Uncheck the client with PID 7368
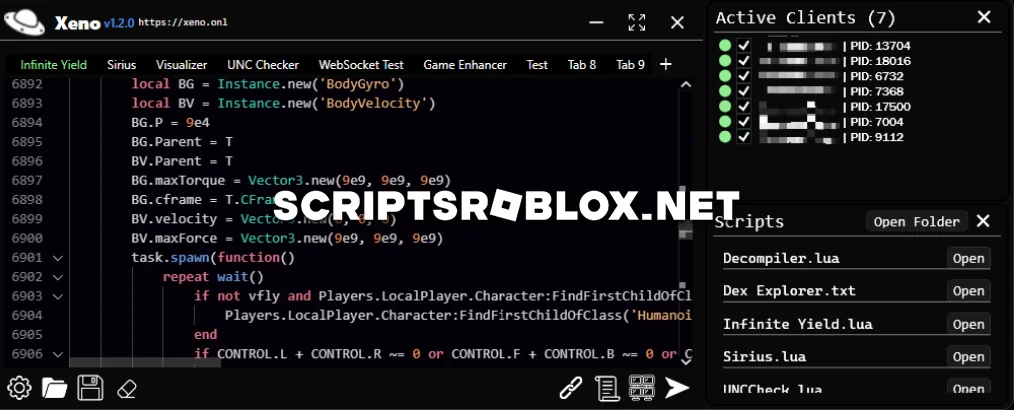This screenshot has width=1014, height=410. [x=744, y=91]
